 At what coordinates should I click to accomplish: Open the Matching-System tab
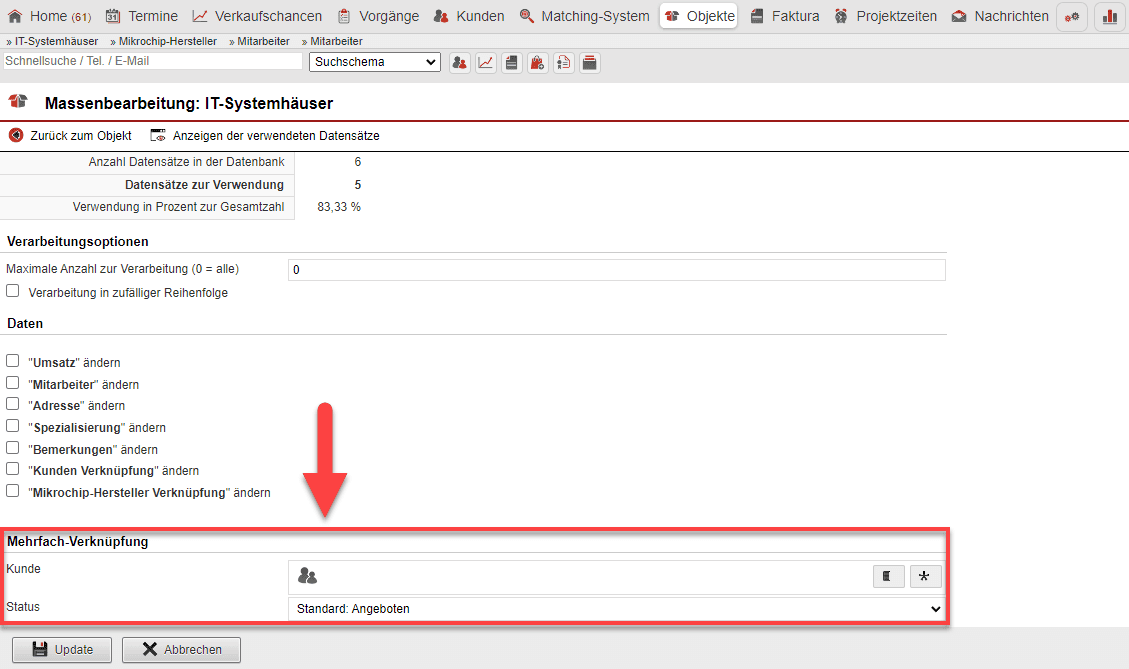pyautogui.click(x=584, y=16)
